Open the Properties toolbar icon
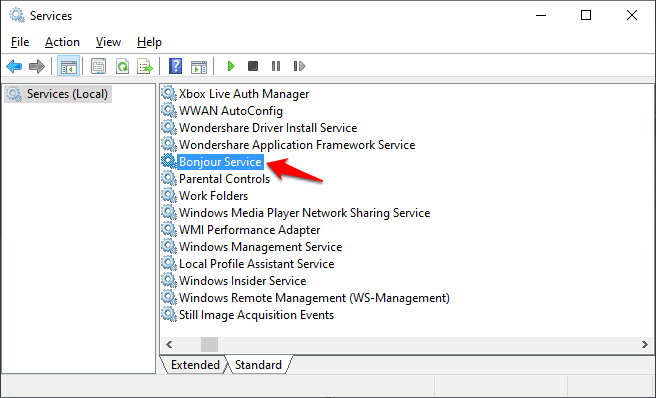The image size is (656, 398). click(x=99, y=66)
